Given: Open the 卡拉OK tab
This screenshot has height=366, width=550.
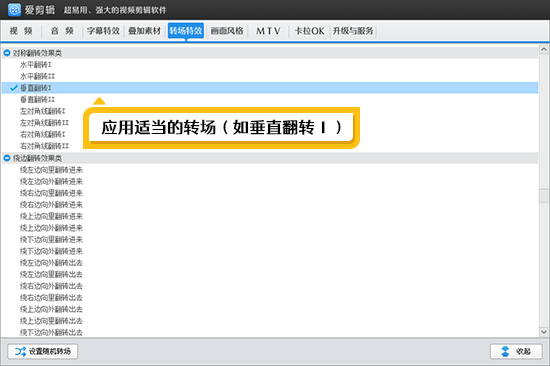Looking at the screenshot, I should [309, 31].
